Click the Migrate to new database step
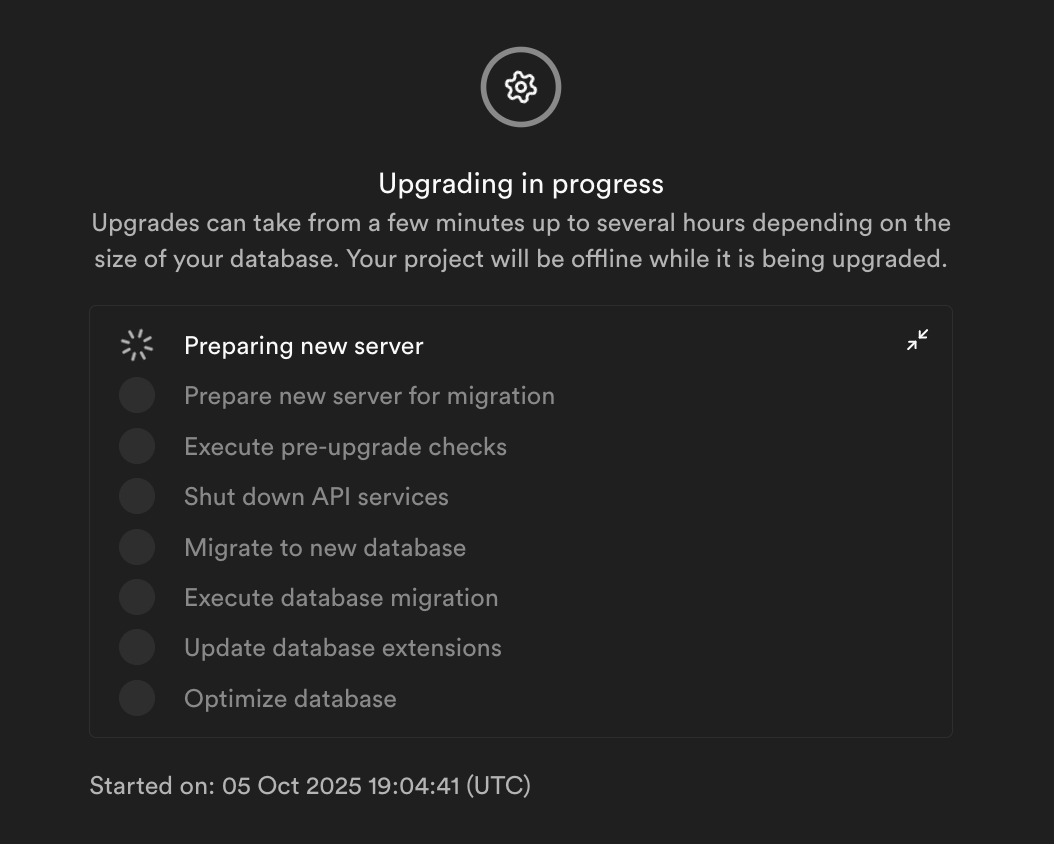The width and height of the screenshot is (1054, 844). point(325,547)
